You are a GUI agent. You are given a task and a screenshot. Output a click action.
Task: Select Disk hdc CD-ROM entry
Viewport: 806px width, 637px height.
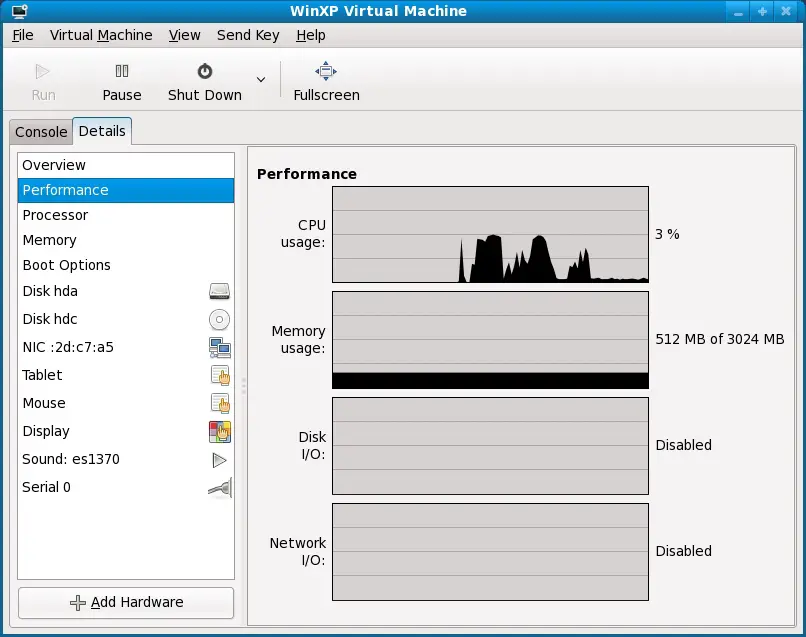(x=126, y=319)
